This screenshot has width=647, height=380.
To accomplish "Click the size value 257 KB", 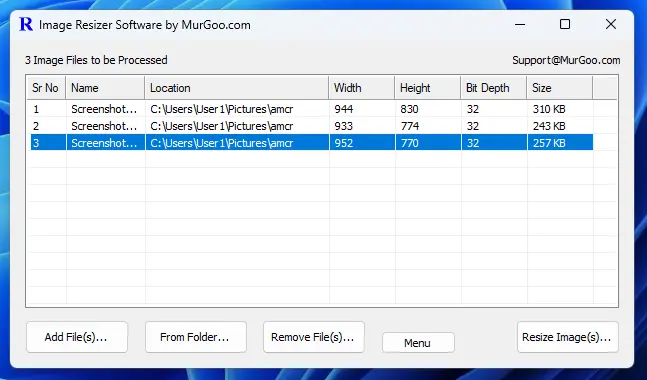I will 549,143.
